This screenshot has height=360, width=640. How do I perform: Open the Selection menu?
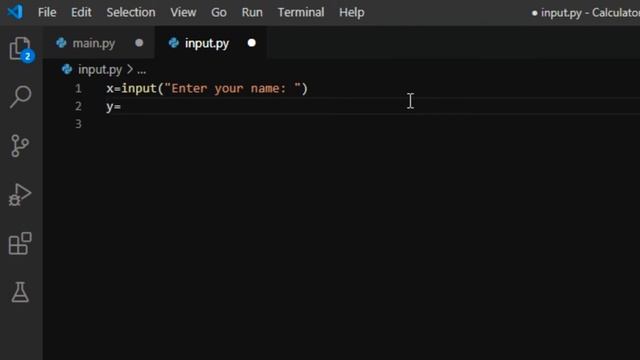click(x=131, y=12)
